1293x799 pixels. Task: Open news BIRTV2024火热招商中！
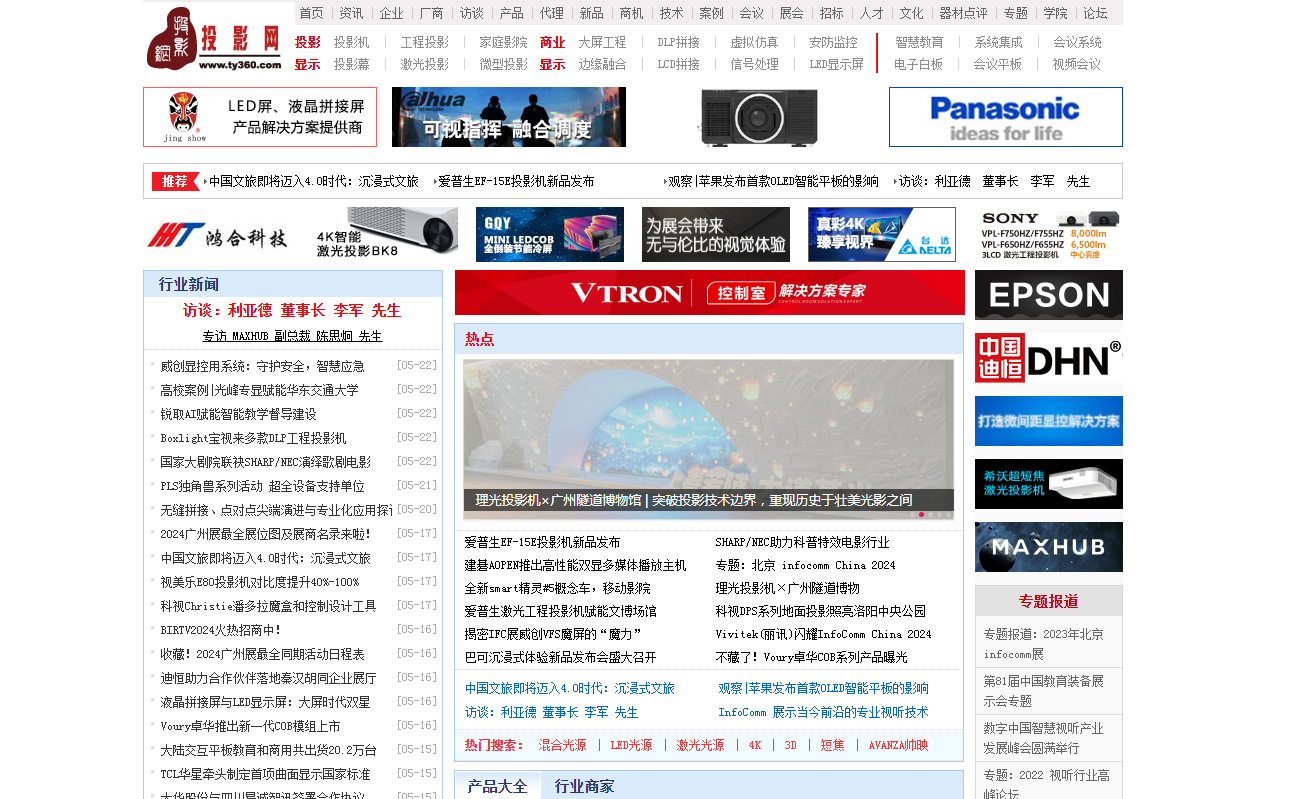(222, 630)
